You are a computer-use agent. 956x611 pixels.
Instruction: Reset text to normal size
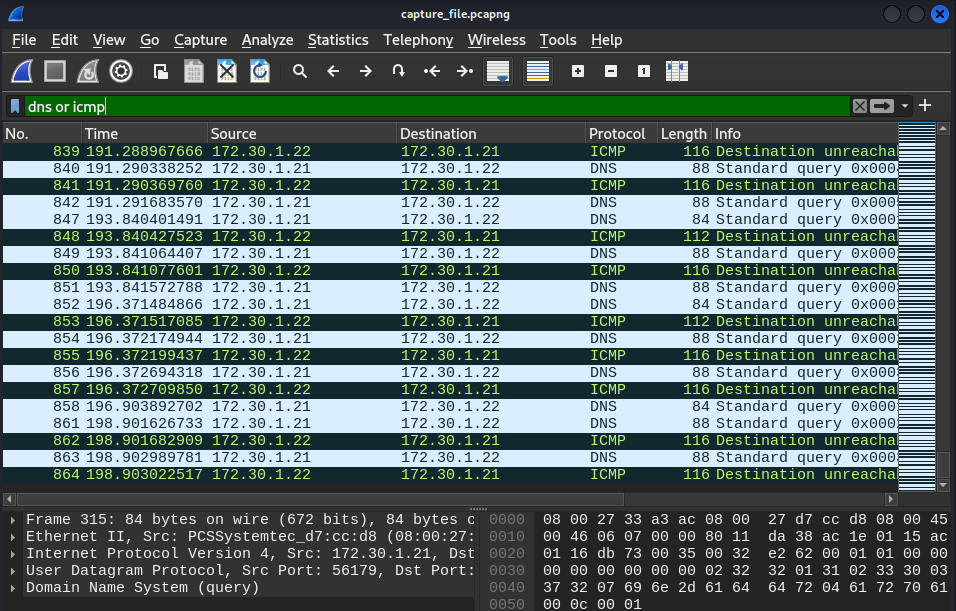tap(644, 71)
